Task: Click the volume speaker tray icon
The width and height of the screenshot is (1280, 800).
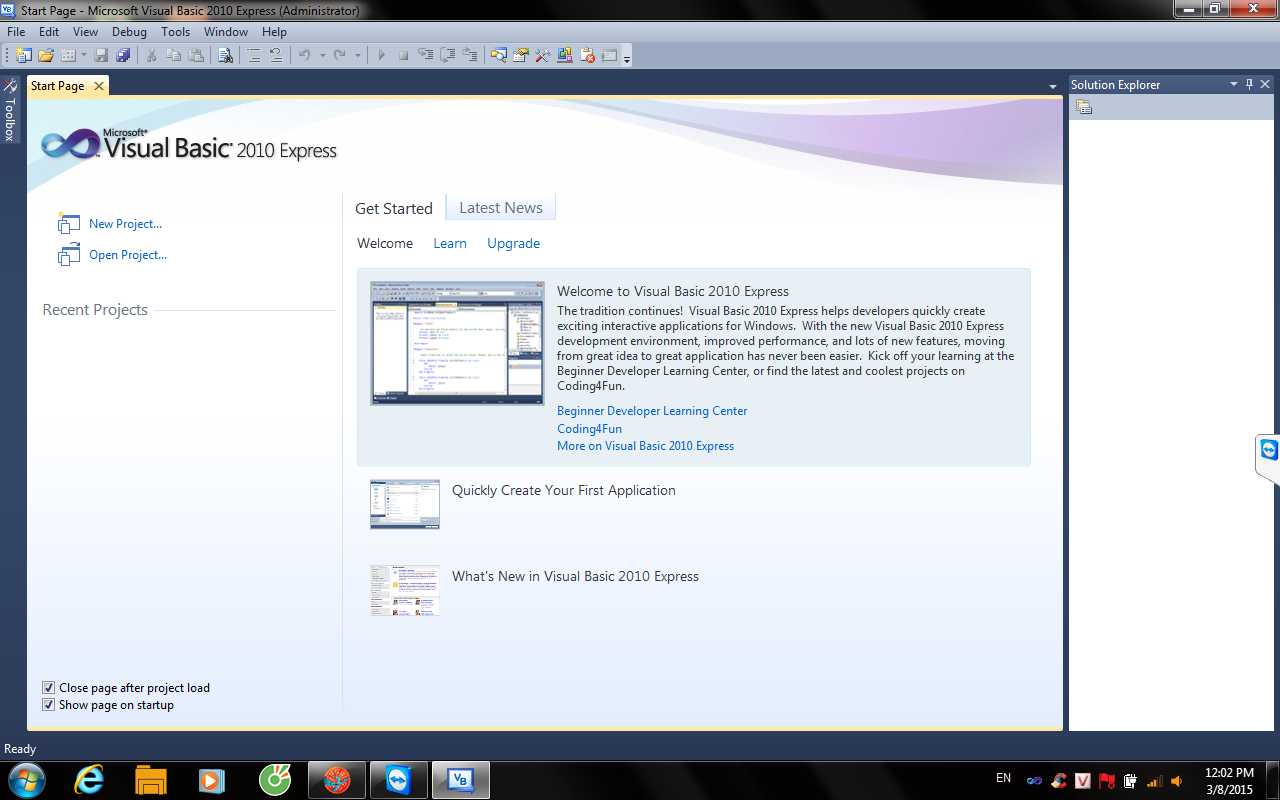Action: pos(1177,781)
